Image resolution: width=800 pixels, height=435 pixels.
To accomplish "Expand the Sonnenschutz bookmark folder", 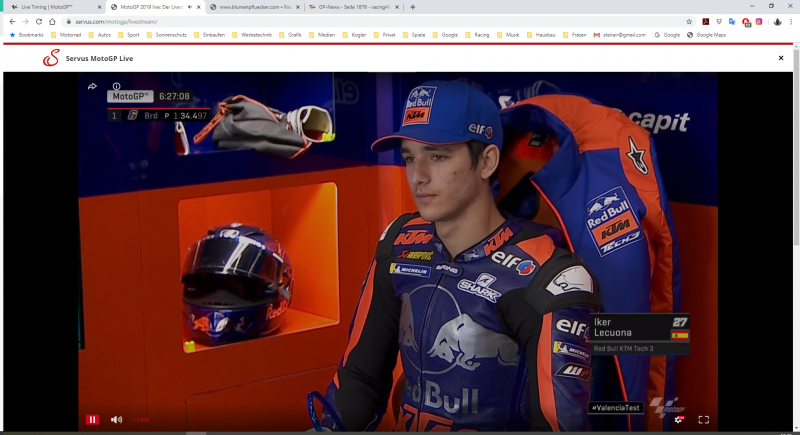I will click(x=166, y=35).
